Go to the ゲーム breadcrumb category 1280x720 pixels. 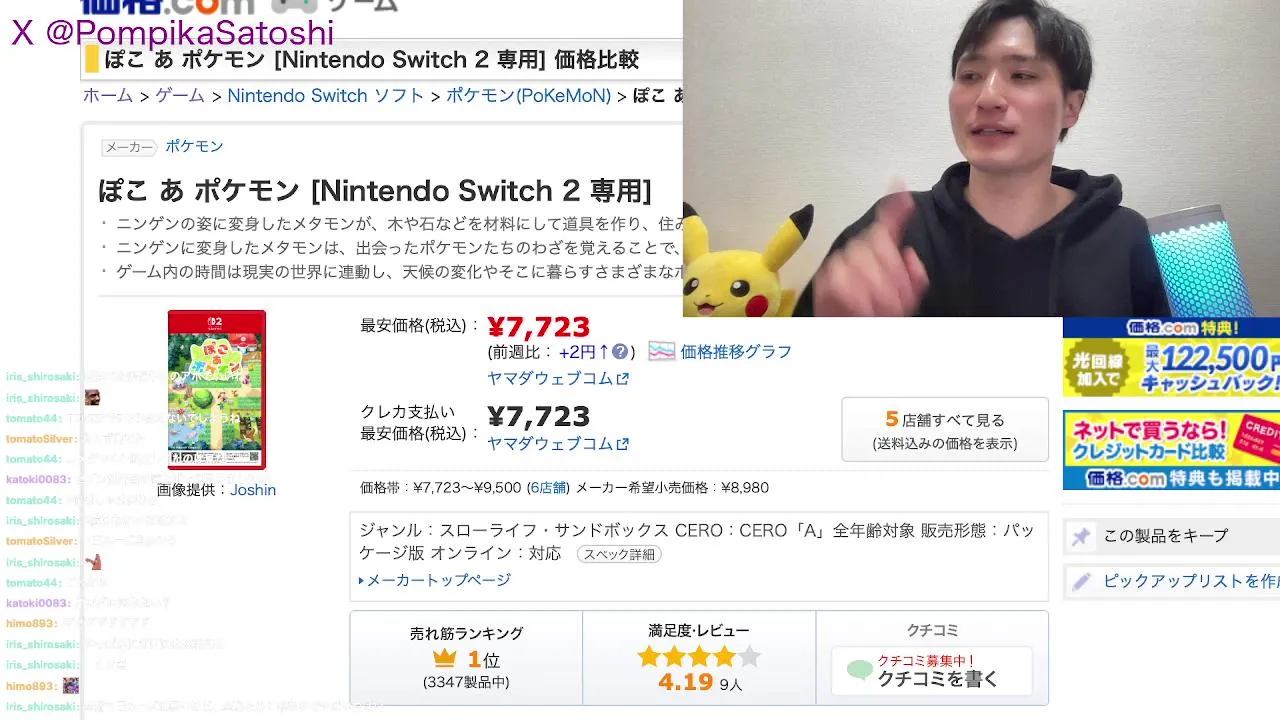[x=180, y=96]
